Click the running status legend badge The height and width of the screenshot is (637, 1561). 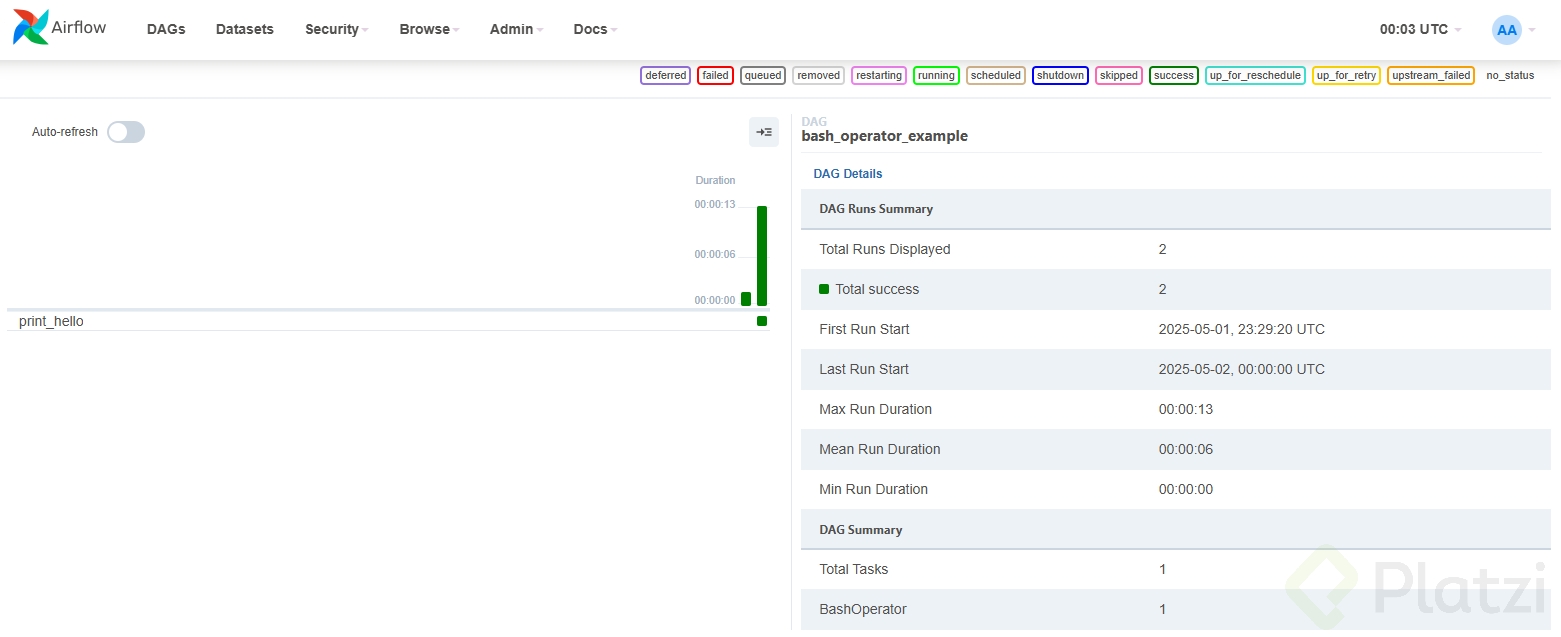coord(936,75)
